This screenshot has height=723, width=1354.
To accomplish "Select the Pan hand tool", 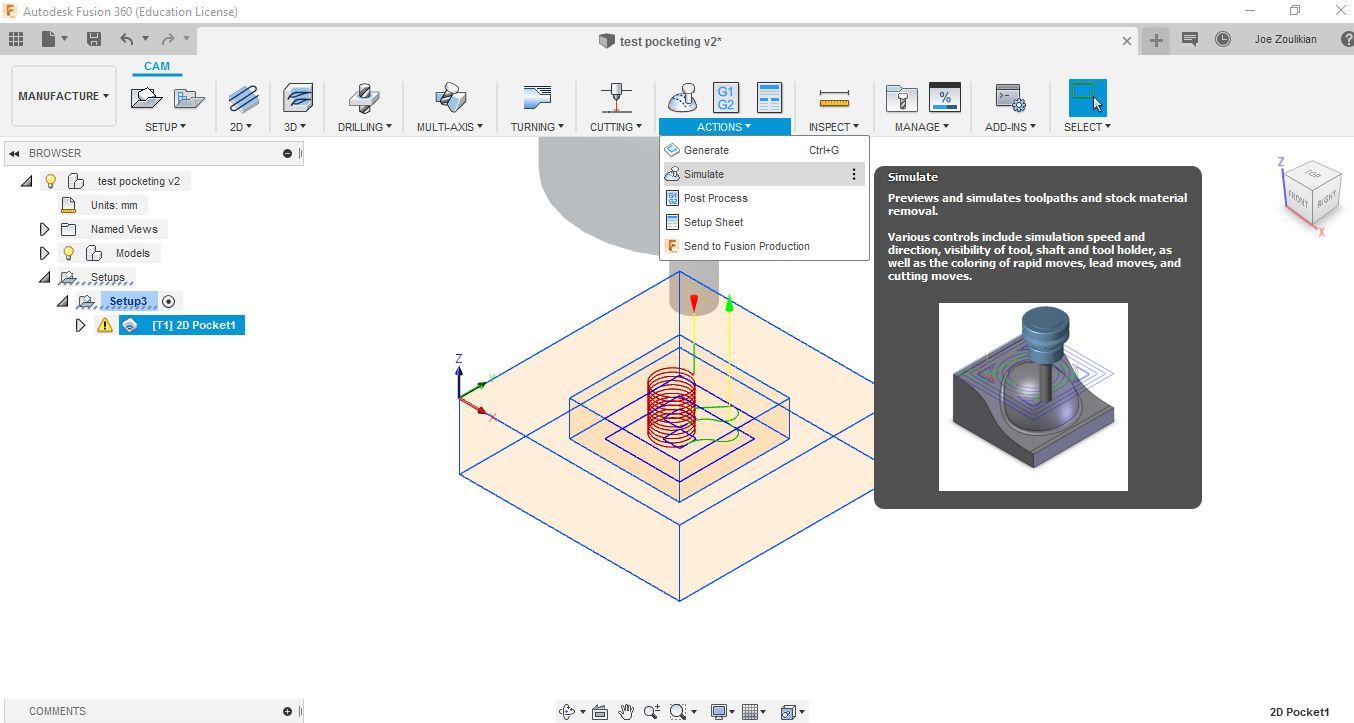I will [626, 712].
